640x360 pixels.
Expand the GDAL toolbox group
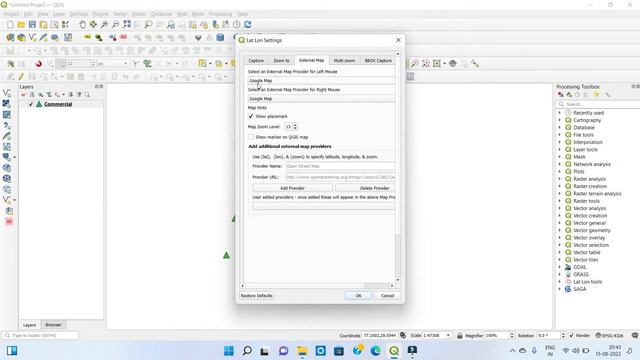pyautogui.click(x=560, y=267)
